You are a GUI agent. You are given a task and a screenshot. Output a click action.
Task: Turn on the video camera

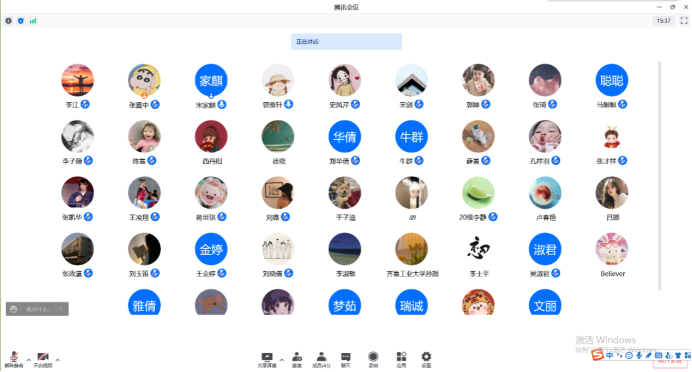click(43, 360)
